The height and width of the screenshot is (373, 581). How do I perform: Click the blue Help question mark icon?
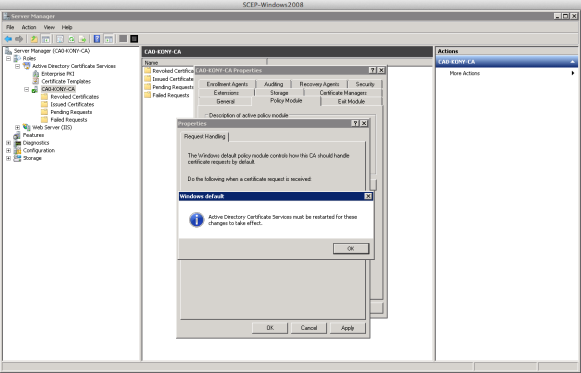click(x=97, y=39)
